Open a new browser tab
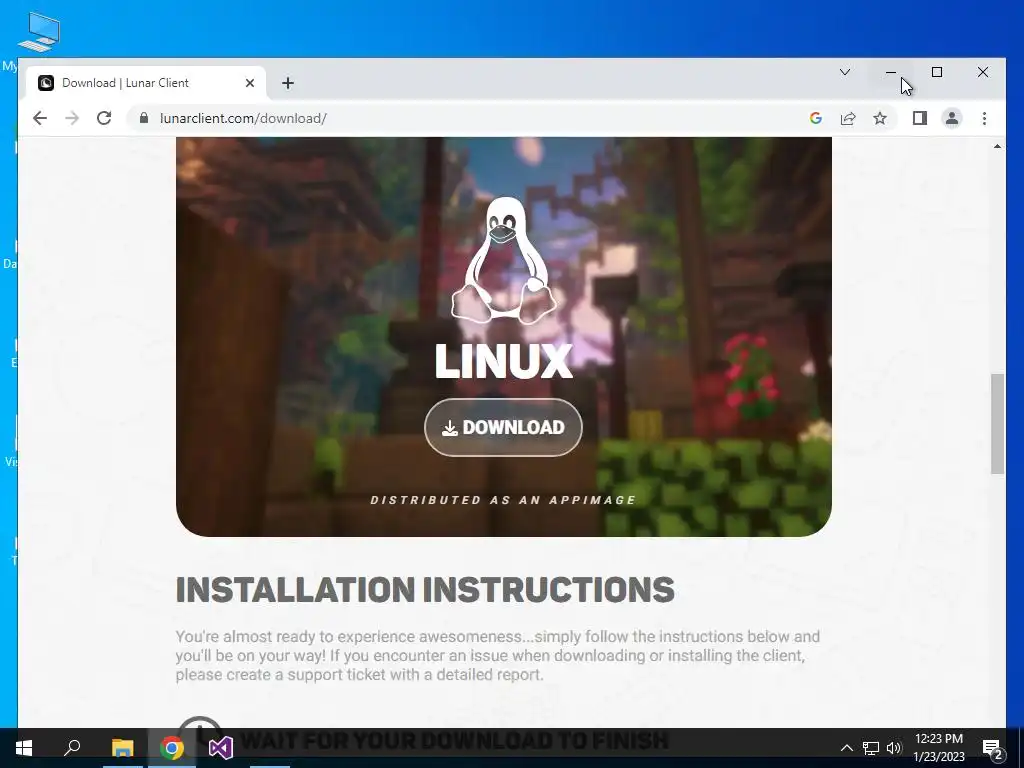This screenshot has width=1024, height=768. click(x=288, y=83)
